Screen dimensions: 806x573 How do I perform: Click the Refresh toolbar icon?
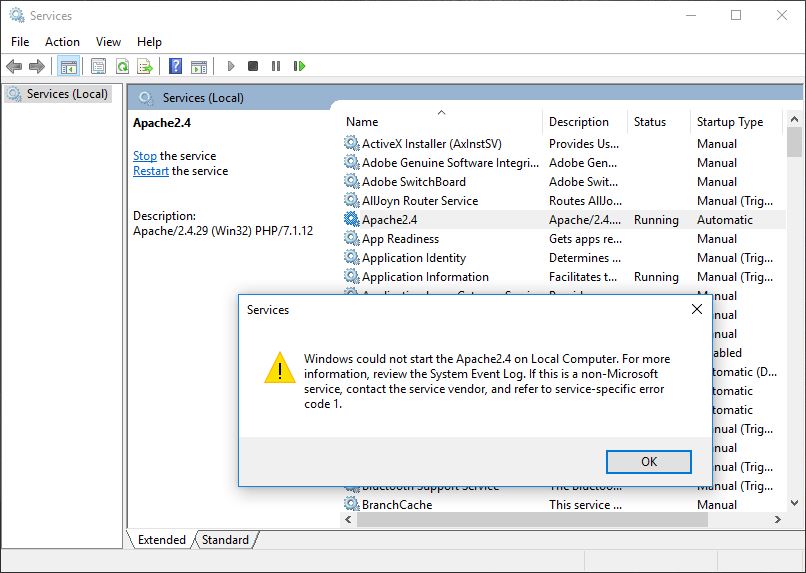coord(122,66)
